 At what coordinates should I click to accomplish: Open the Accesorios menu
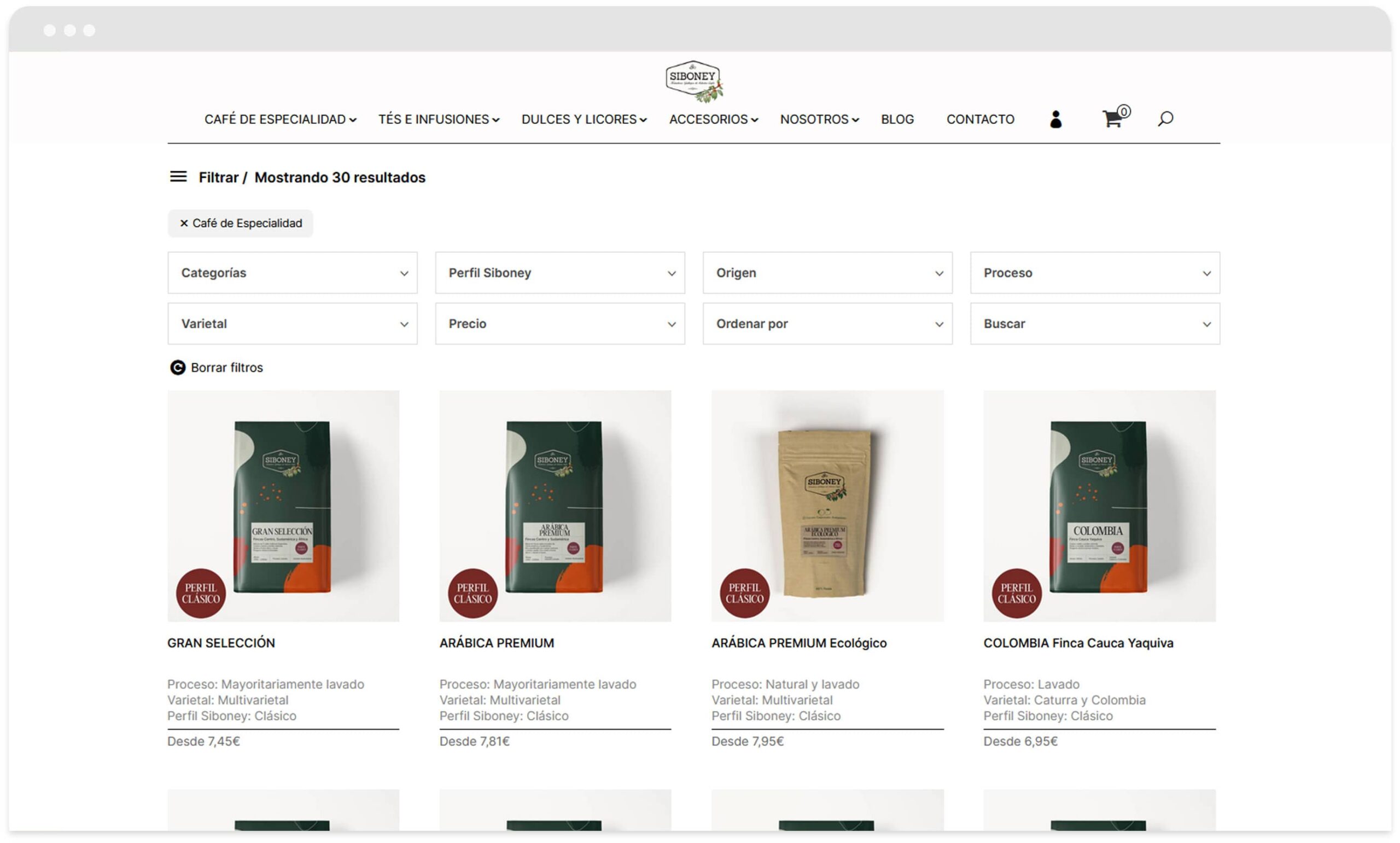point(714,119)
